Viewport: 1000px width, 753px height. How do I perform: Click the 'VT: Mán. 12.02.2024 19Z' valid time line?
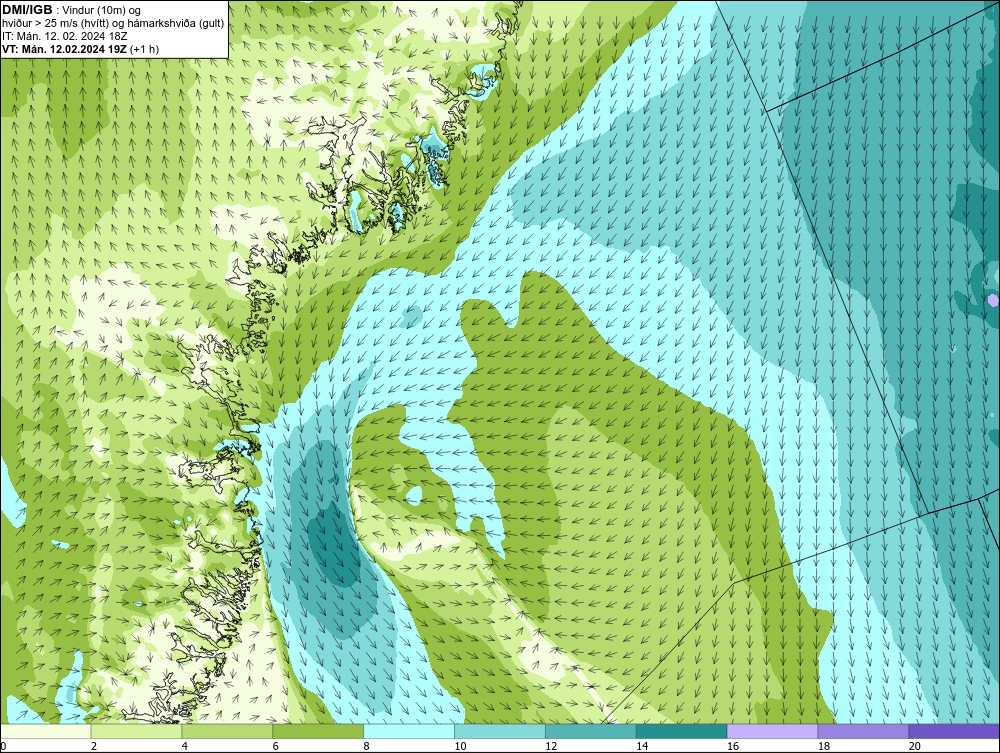pyautogui.click(x=64, y=49)
